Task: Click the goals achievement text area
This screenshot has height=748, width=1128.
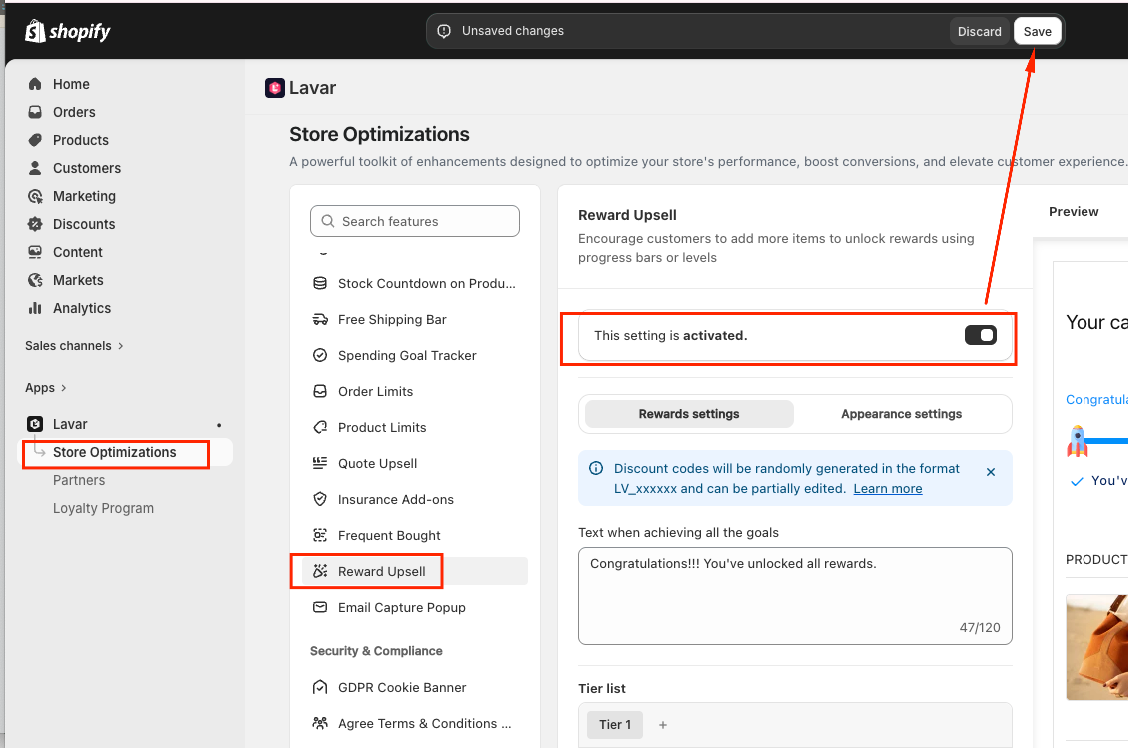Action: 795,596
